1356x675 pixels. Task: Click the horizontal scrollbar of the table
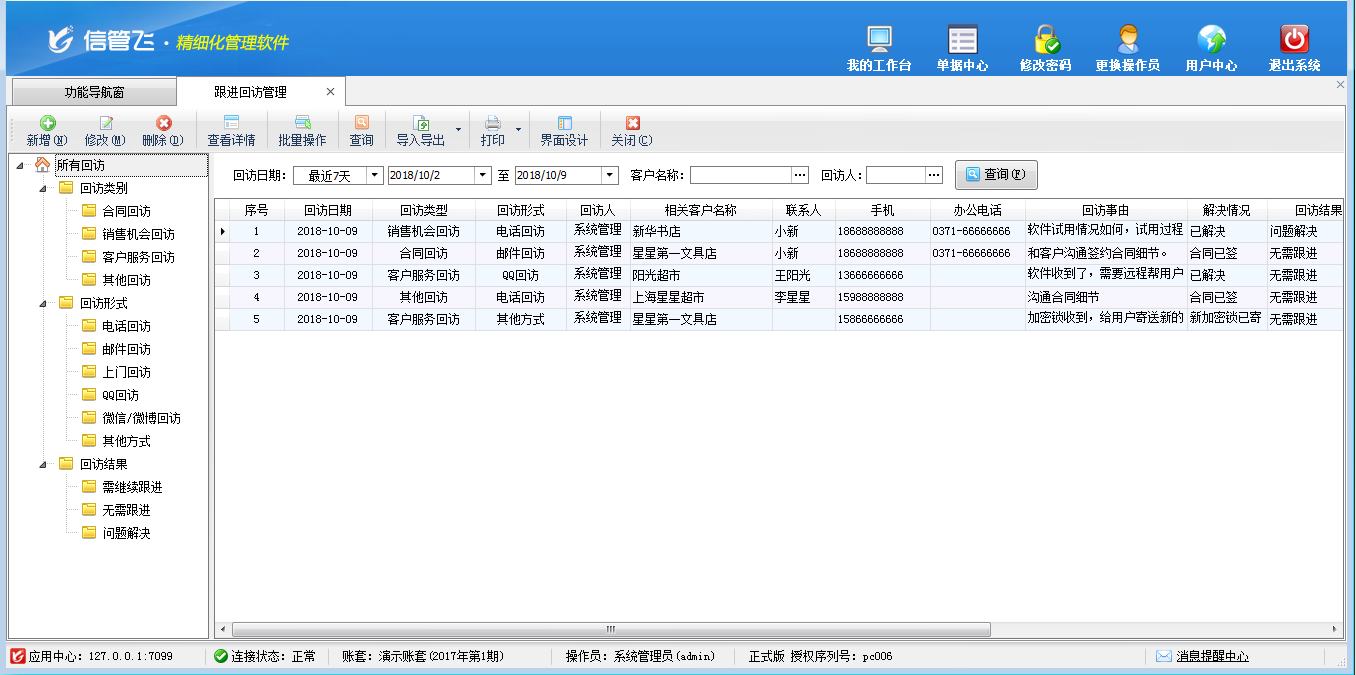click(x=610, y=629)
